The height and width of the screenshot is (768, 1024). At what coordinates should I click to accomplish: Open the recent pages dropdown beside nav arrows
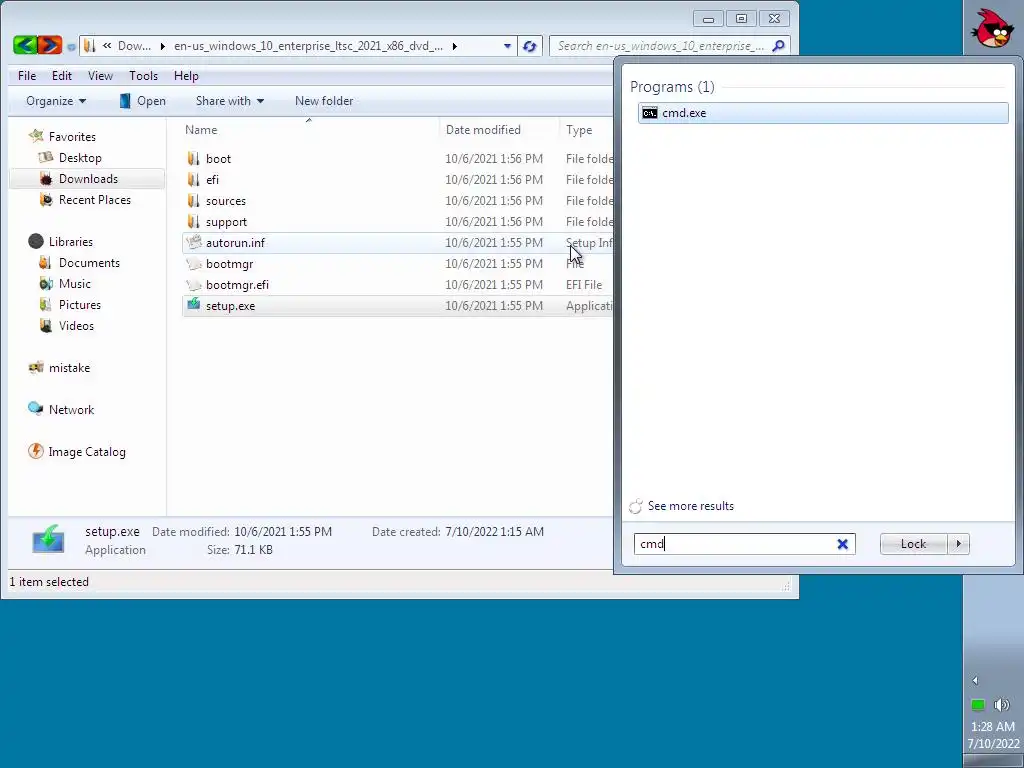click(x=71, y=46)
